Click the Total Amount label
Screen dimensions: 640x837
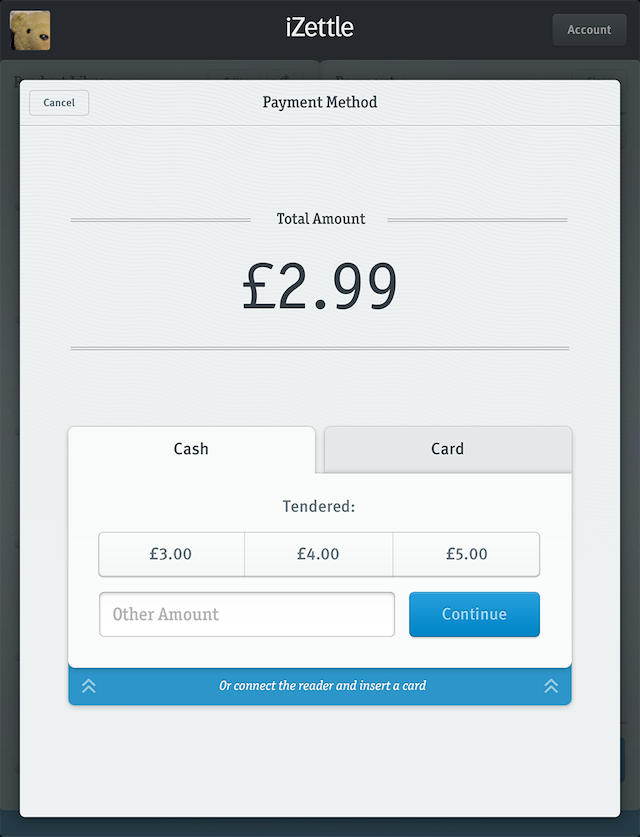click(320, 219)
